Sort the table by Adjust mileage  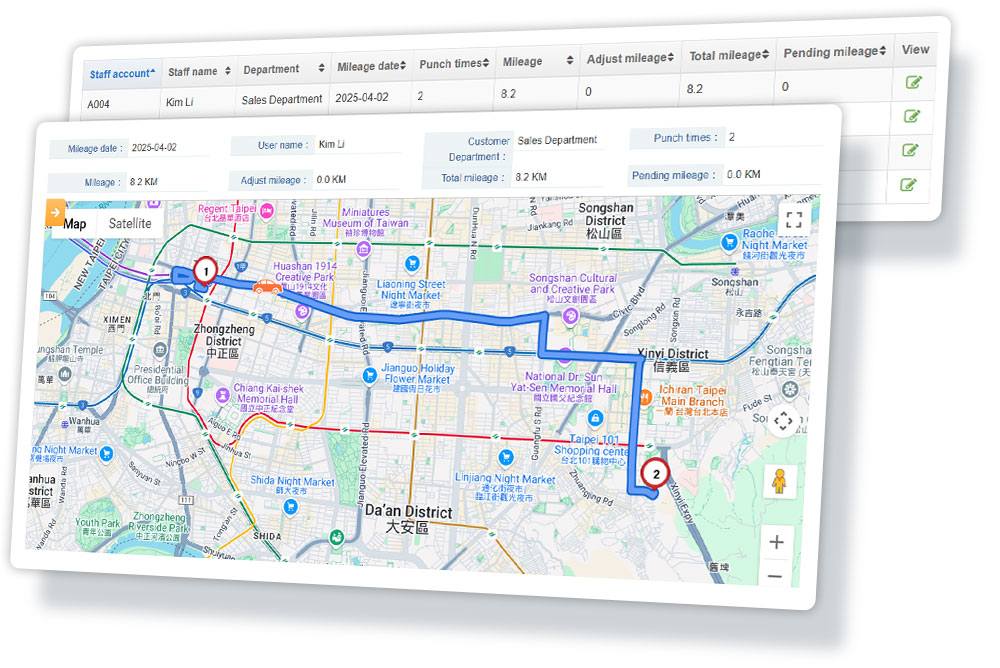630,58
